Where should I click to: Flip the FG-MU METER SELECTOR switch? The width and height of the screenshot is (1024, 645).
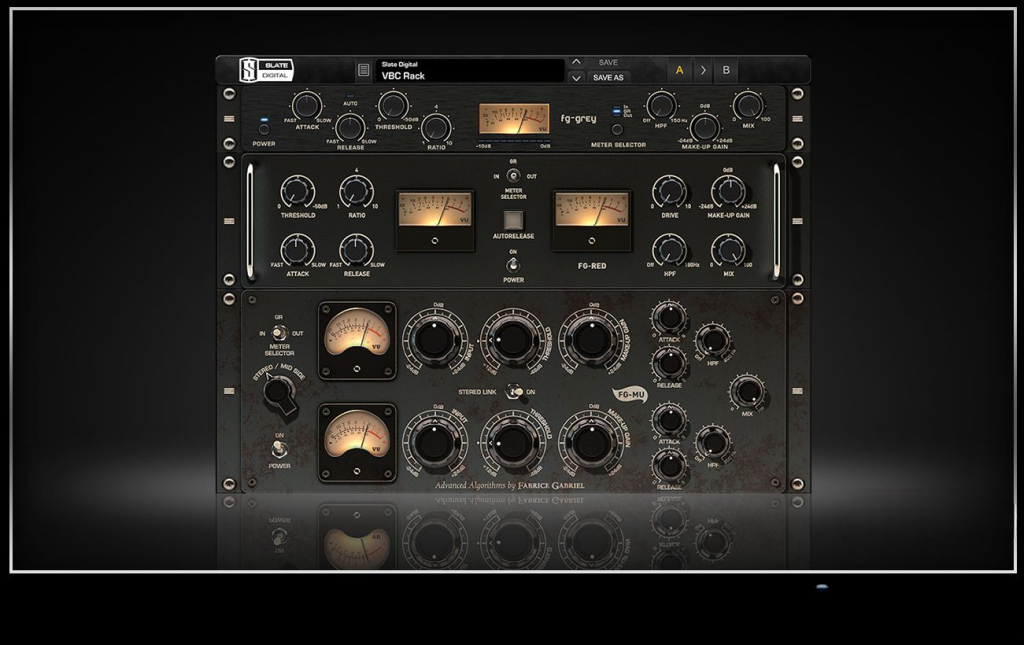[280, 333]
